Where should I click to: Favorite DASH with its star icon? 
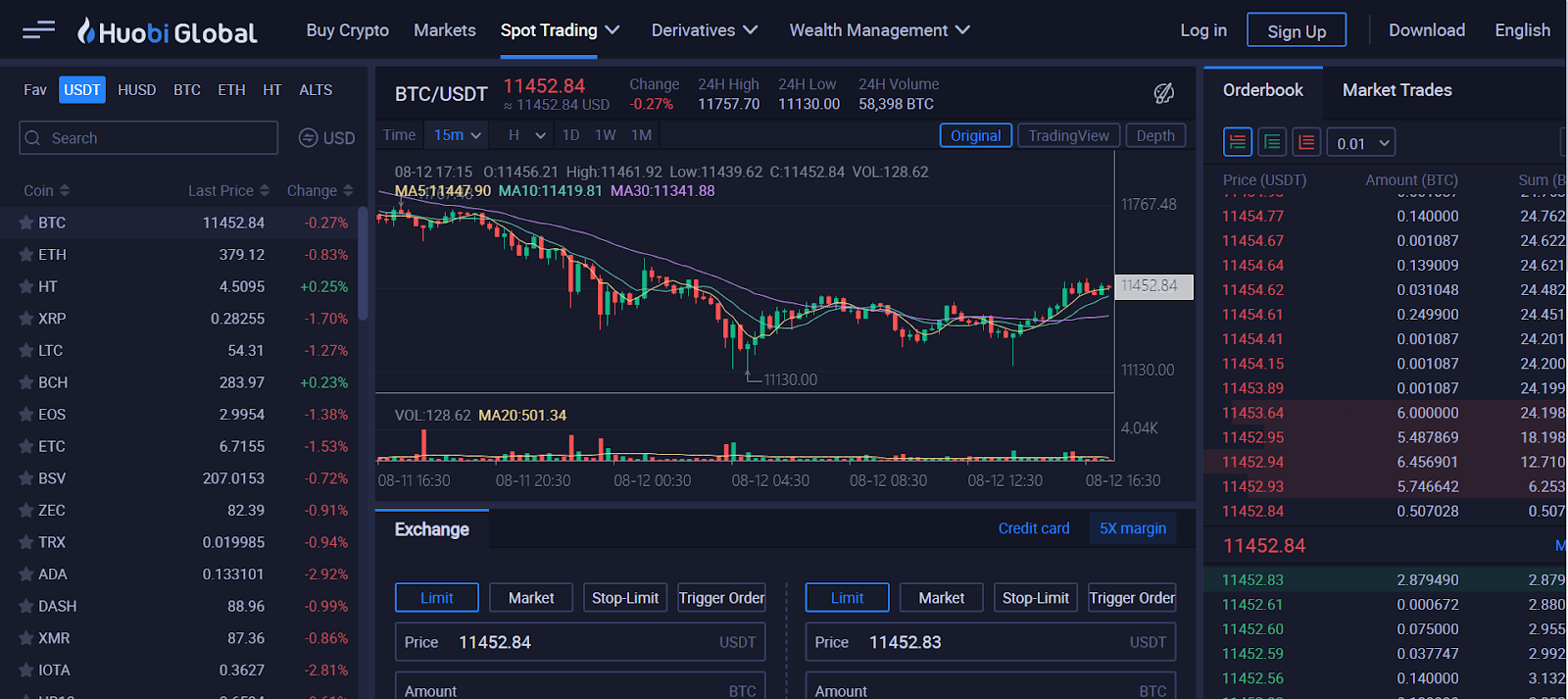point(26,606)
